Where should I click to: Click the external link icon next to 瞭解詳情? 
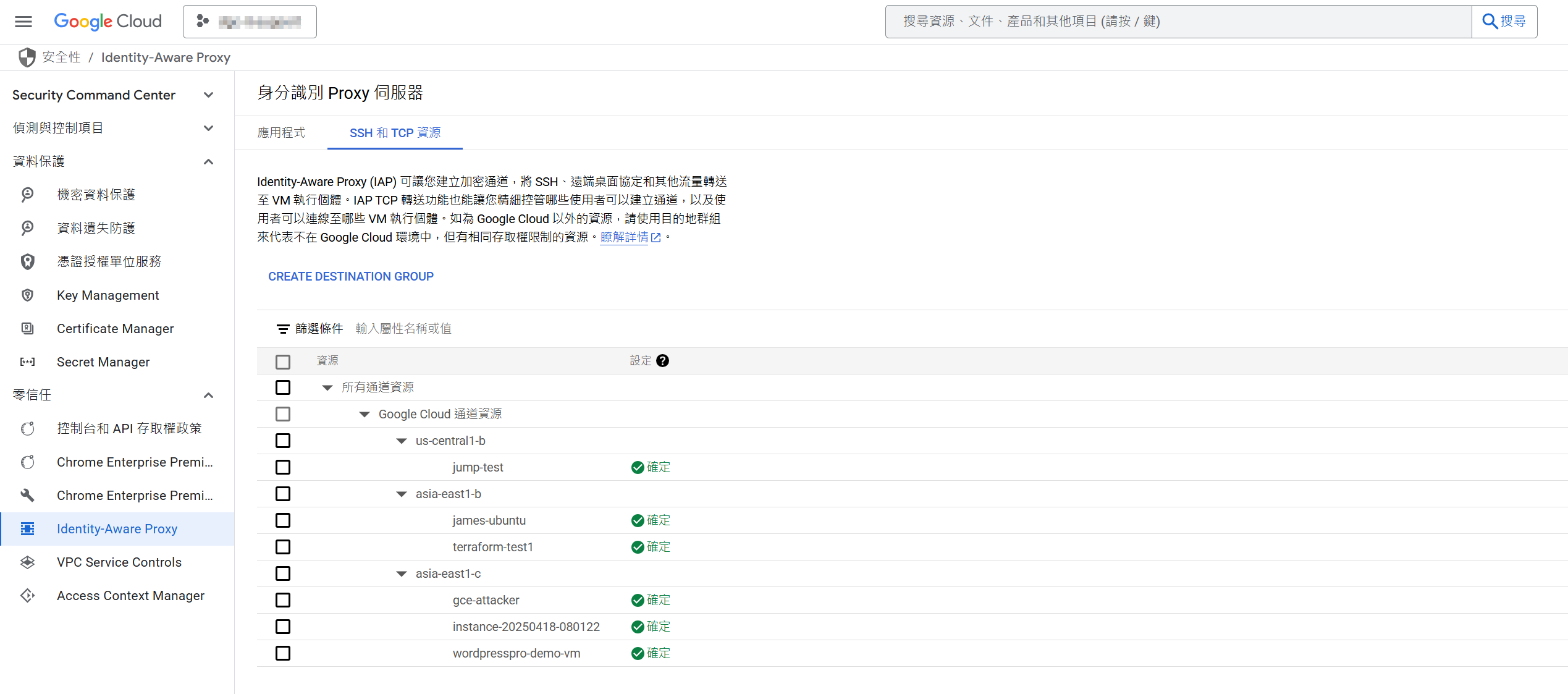656,237
